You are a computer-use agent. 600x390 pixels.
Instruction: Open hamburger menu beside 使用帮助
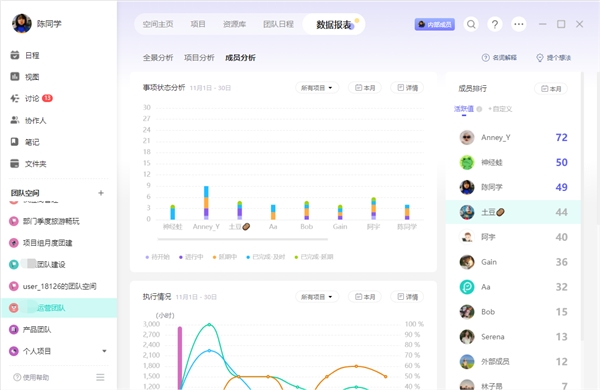(100, 377)
